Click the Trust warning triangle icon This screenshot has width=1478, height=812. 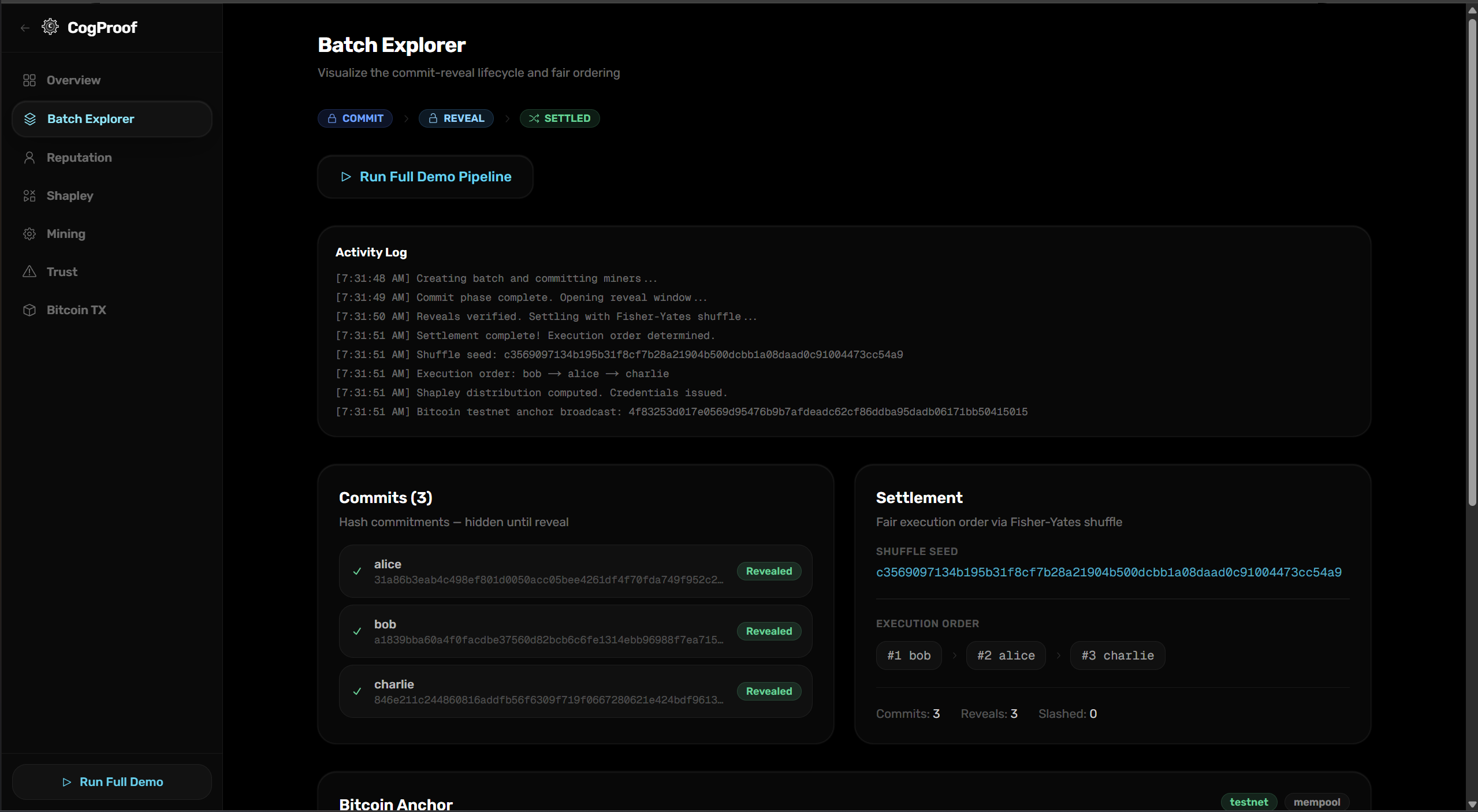[29, 271]
